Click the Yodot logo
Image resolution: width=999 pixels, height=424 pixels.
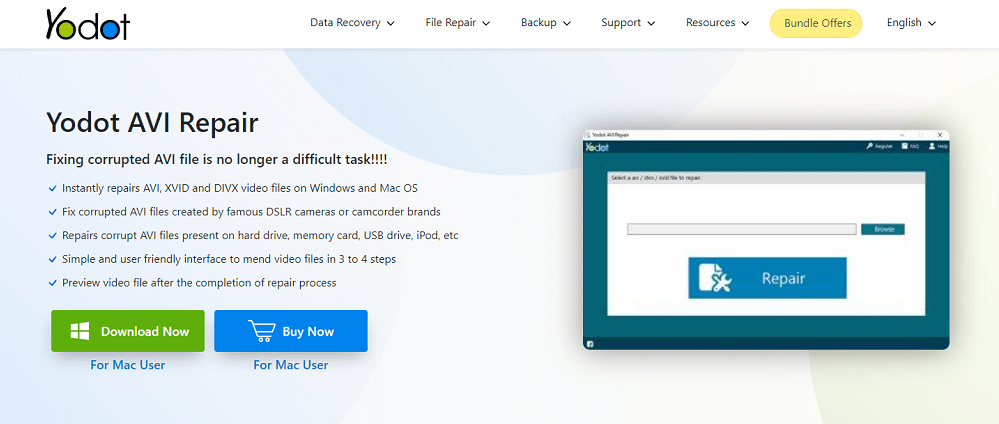tap(87, 24)
